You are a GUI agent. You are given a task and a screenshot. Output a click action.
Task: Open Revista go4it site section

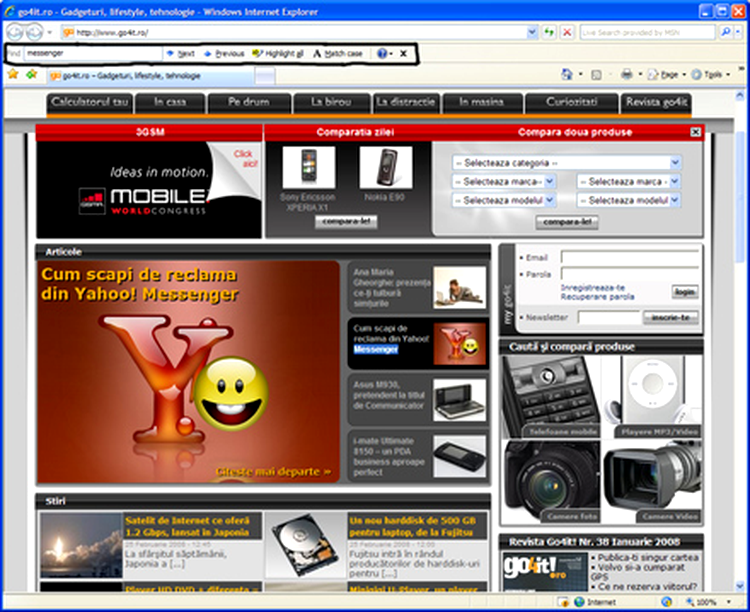[x=656, y=102]
